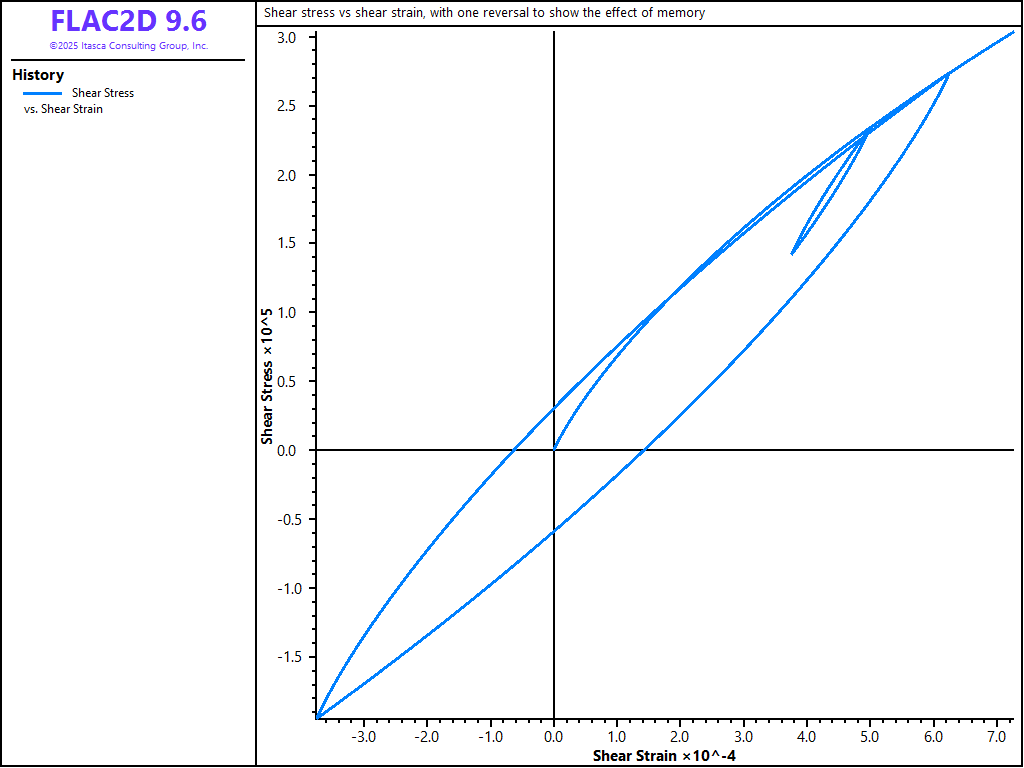Click the 5.0 tick label on x-axis
The image size is (1024, 768).
(x=869, y=737)
